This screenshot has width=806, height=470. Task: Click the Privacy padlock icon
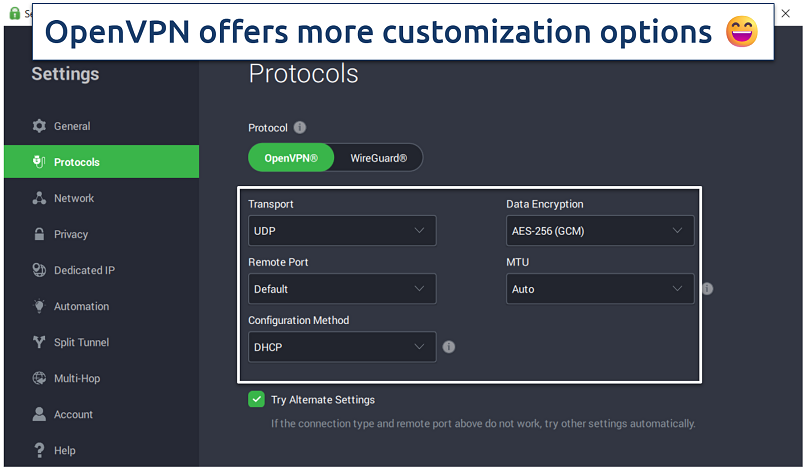click(x=39, y=234)
